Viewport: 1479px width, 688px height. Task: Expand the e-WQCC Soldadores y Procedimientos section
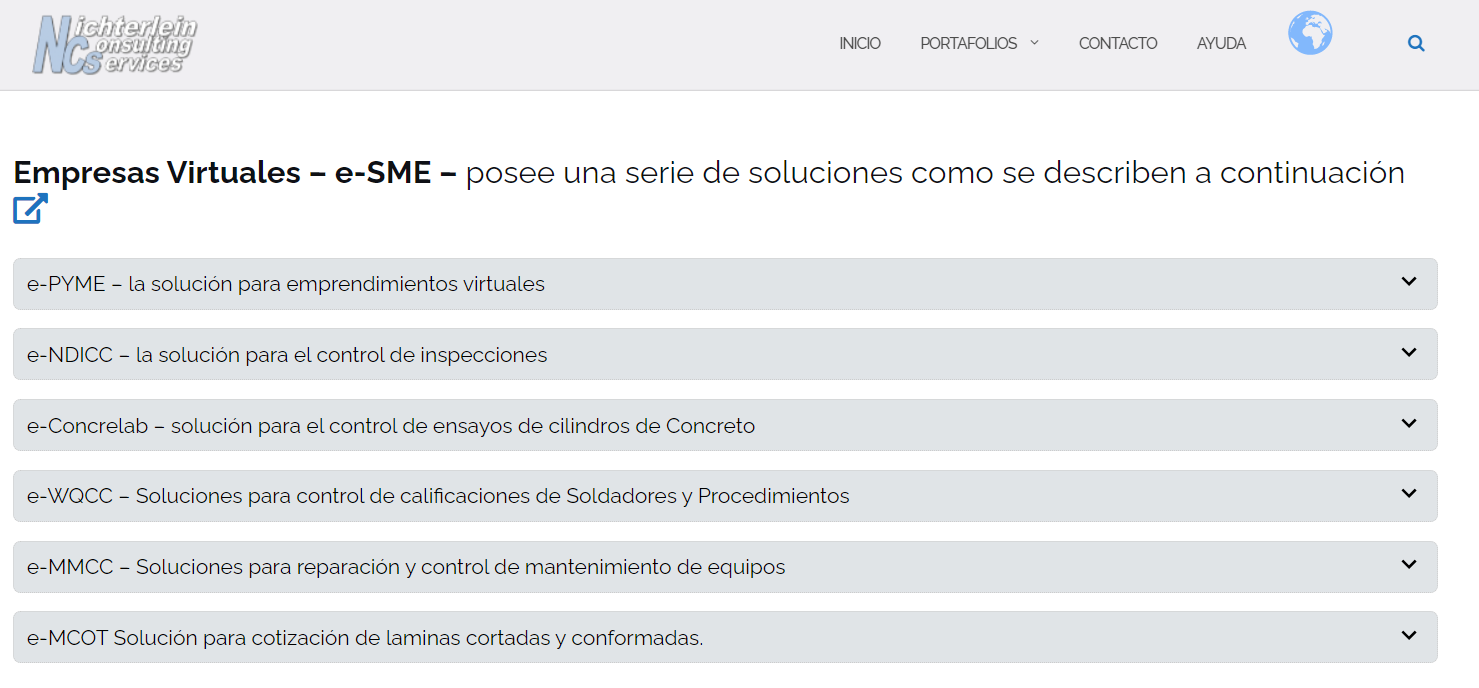point(438,496)
